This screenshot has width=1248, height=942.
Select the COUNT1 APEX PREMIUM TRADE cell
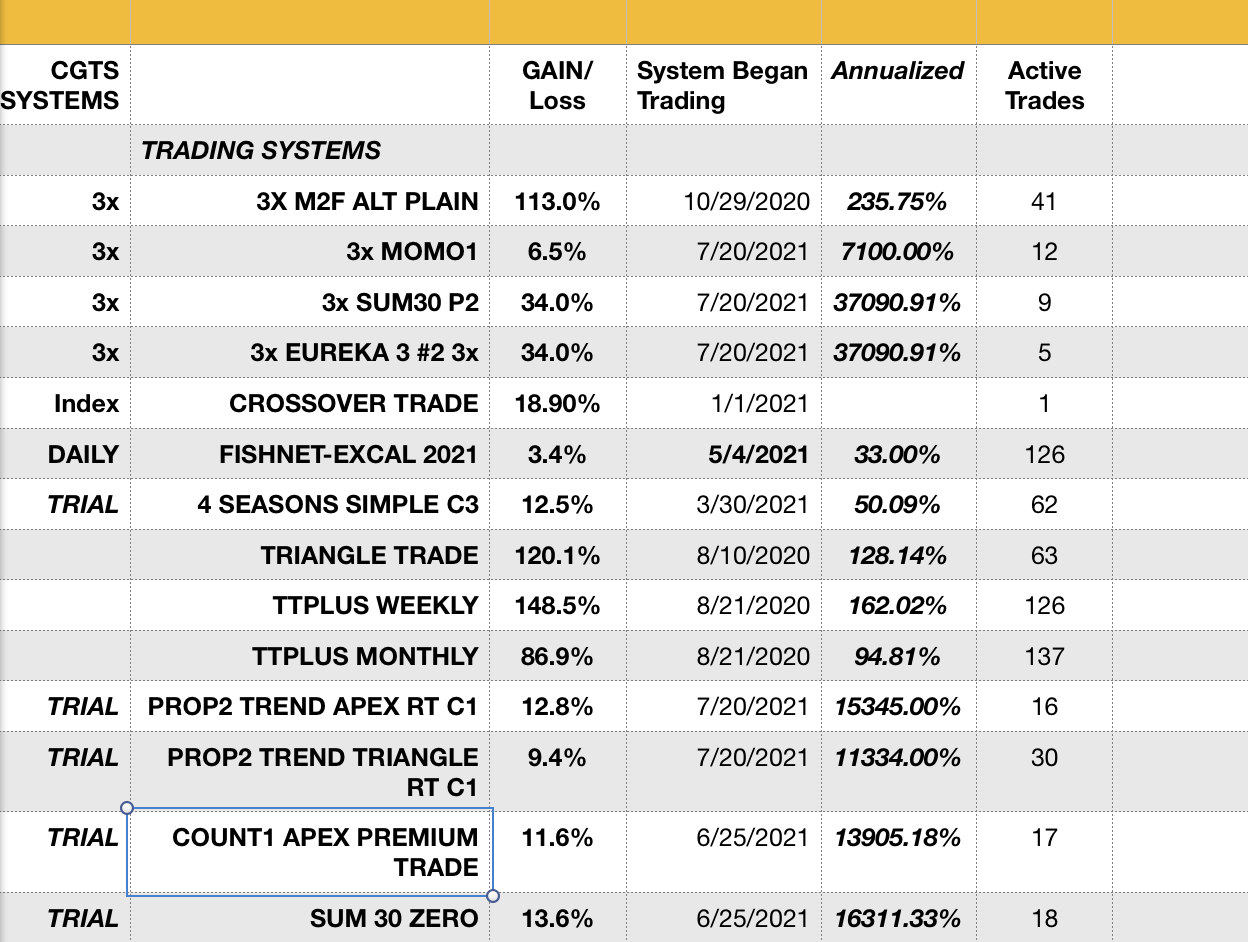click(310, 852)
